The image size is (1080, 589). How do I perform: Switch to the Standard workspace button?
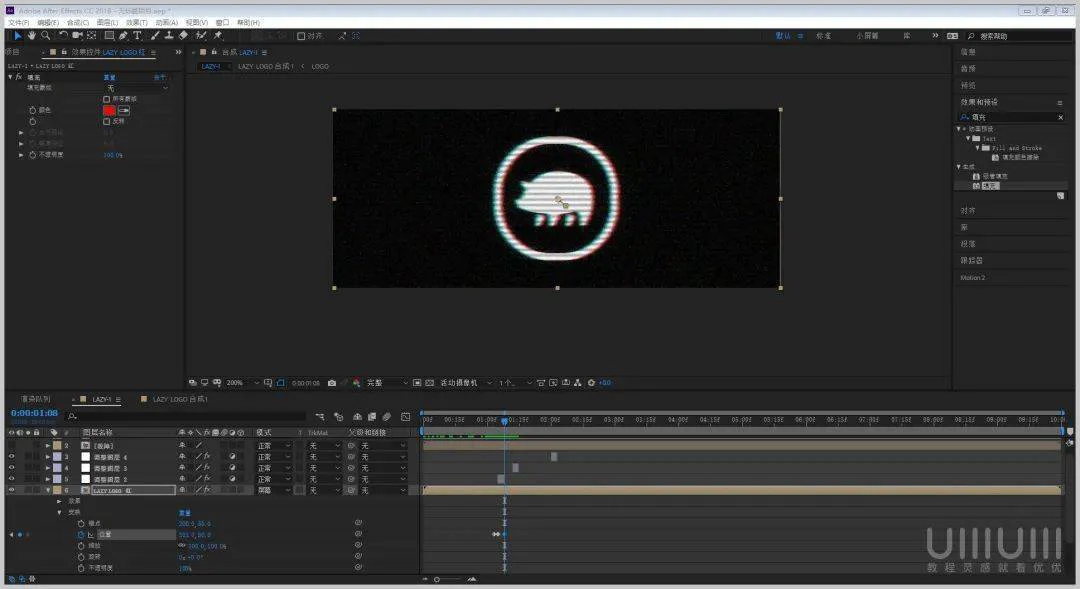point(824,36)
